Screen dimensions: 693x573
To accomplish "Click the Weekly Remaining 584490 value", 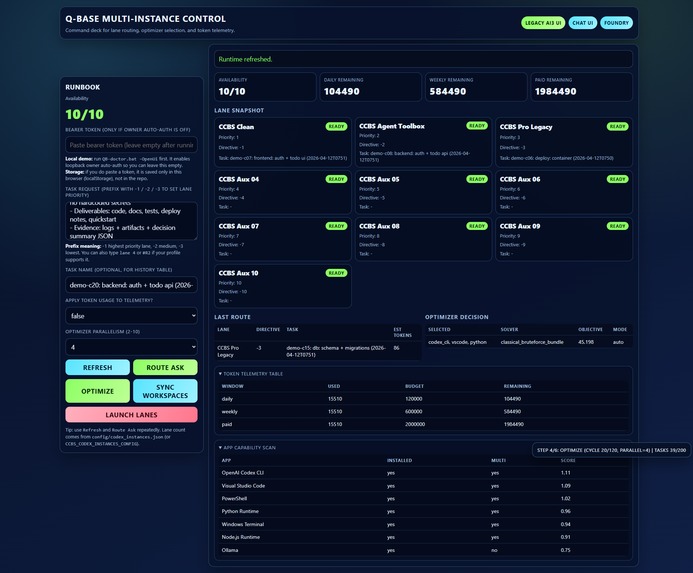I will click(448, 92).
